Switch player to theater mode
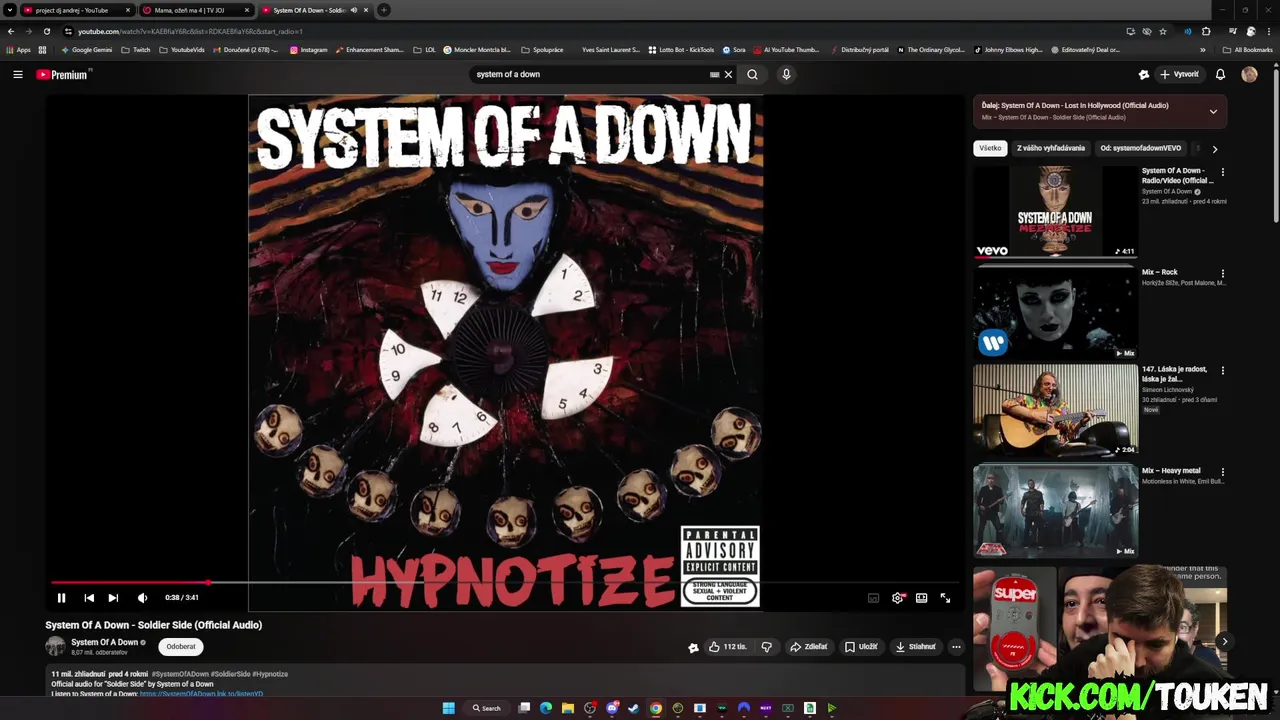Image resolution: width=1280 pixels, height=720 pixels. tap(921, 598)
